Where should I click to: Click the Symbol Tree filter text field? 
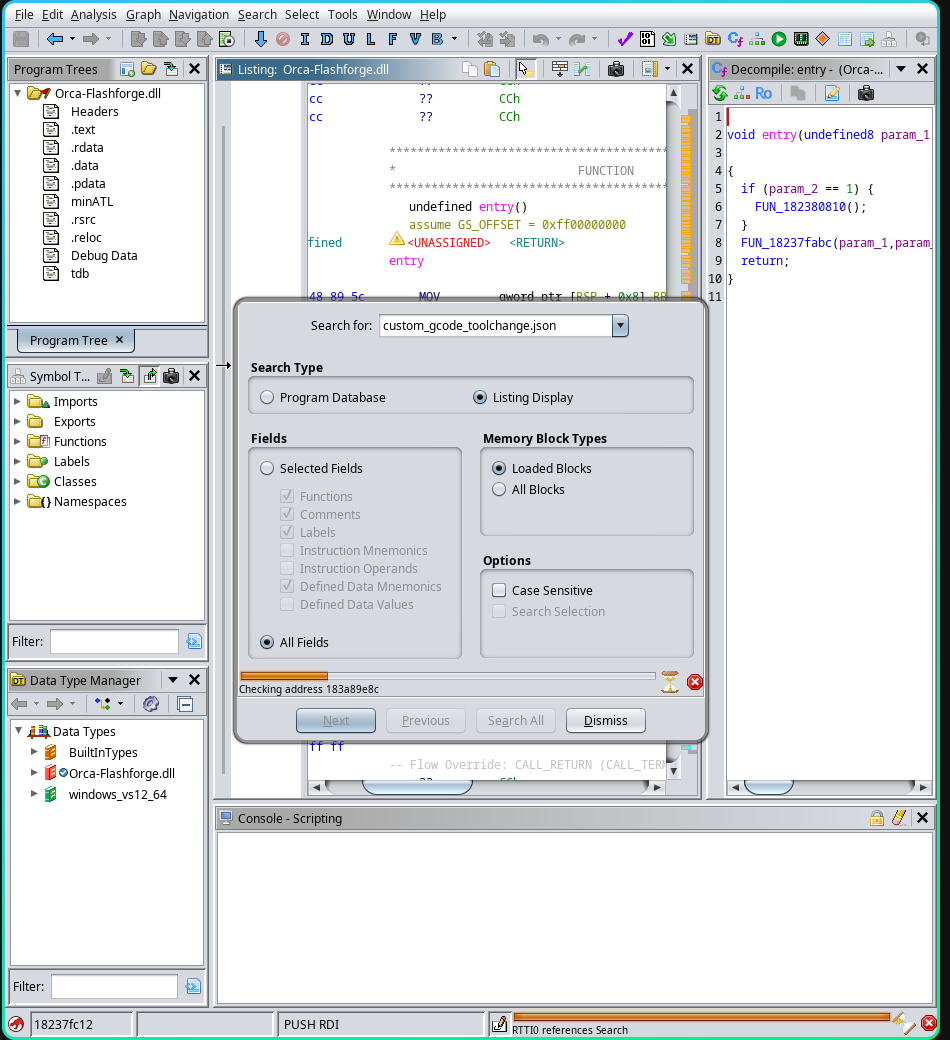coord(114,641)
